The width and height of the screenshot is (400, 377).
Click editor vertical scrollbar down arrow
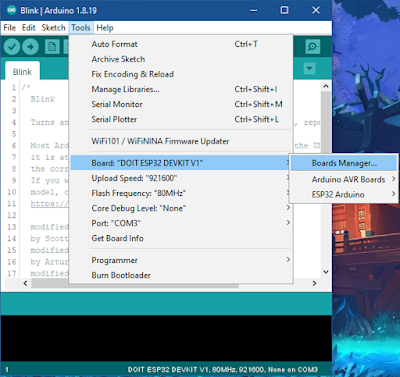(x=326, y=272)
